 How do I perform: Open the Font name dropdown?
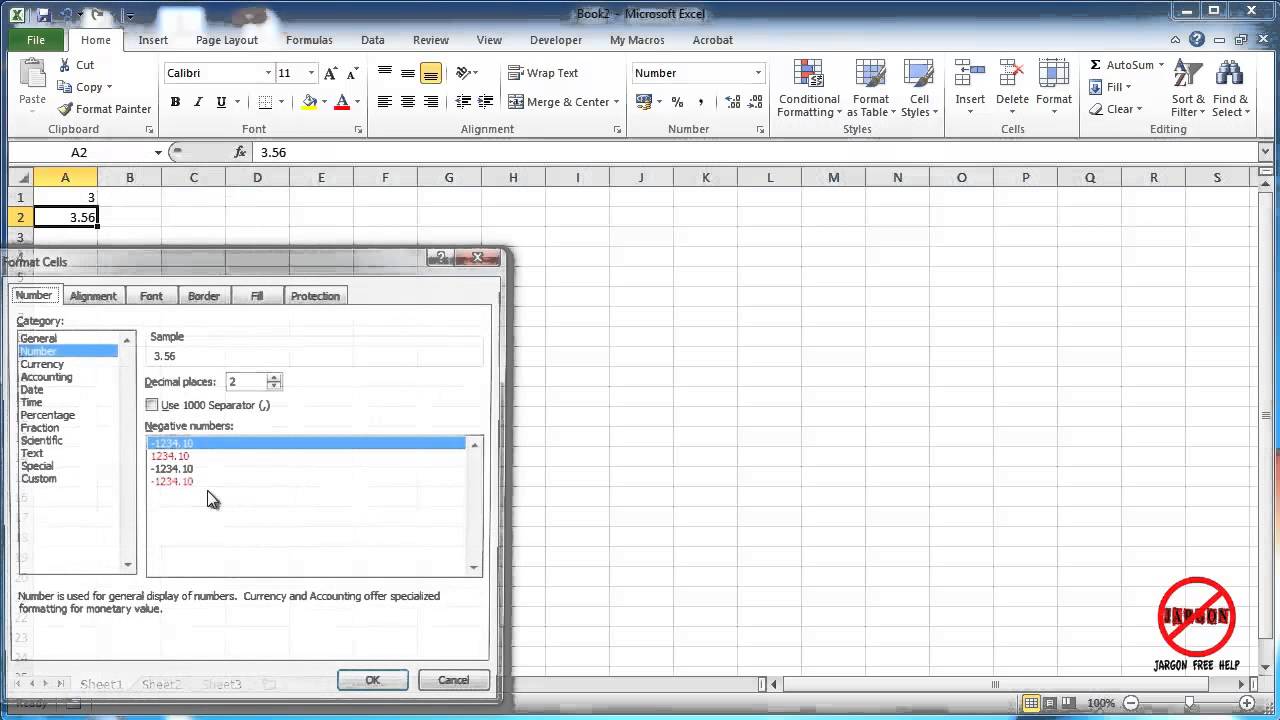coord(268,73)
